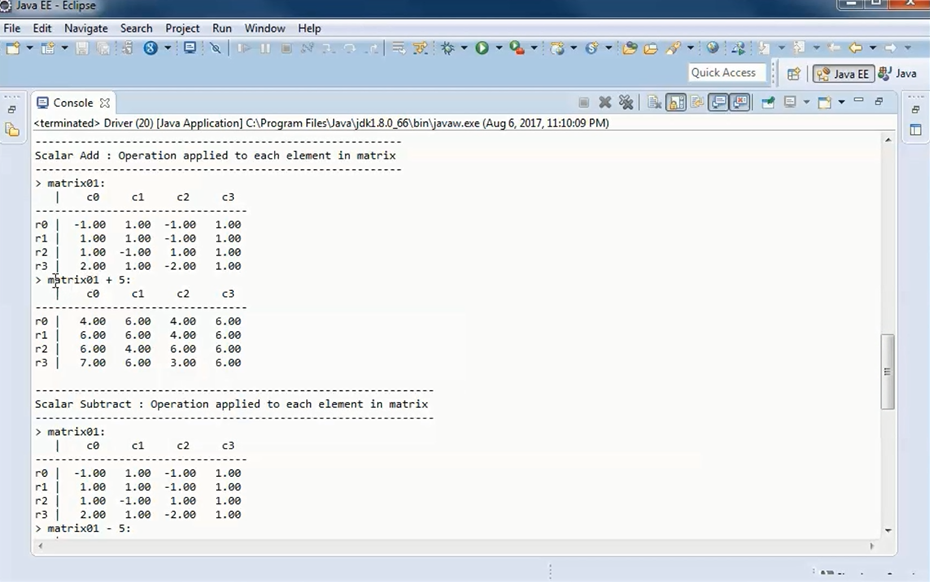The width and height of the screenshot is (930, 582).
Task: Clear the Console output
Action: (654, 102)
